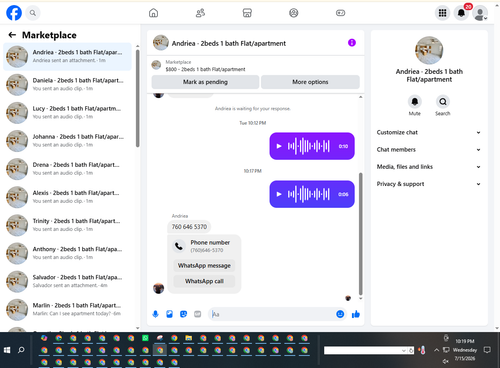Open Lucy conversation in list
Image resolution: width=500 pixels, height=368 pixels.
(68, 113)
